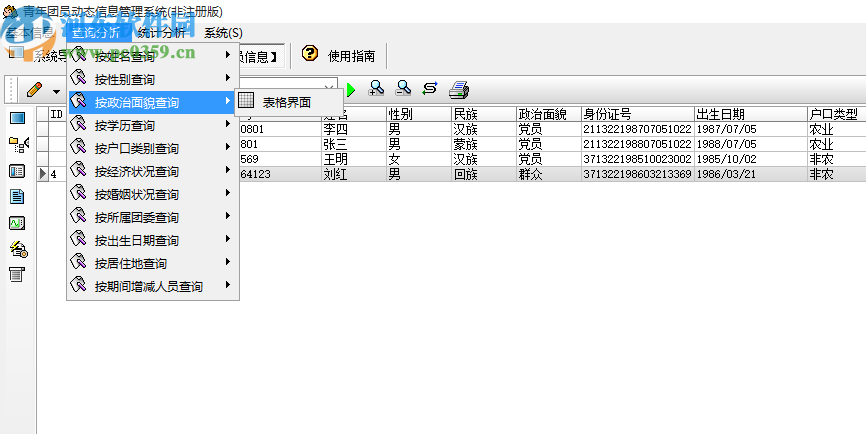Click the 女 gender cell in 王明 row
This screenshot has width=866, height=434.
click(418, 160)
